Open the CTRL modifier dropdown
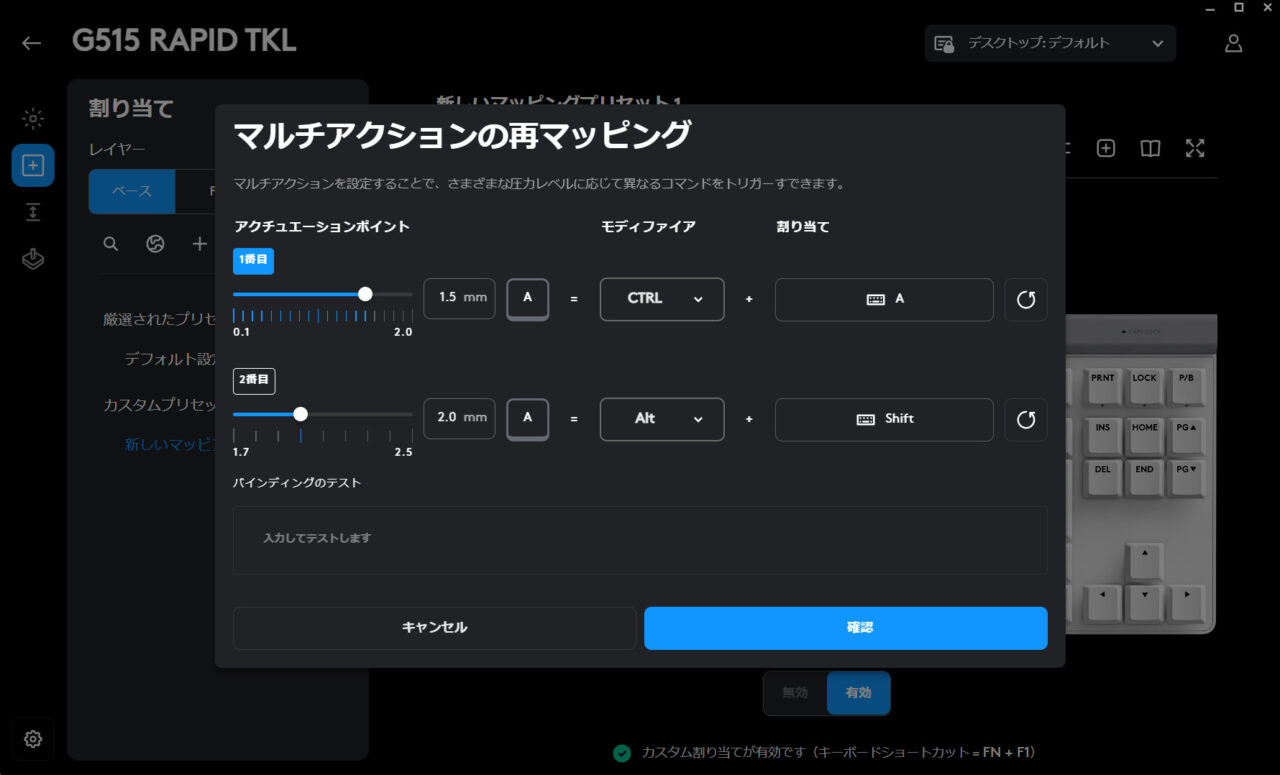This screenshot has height=775, width=1280. [x=662, y=299]
